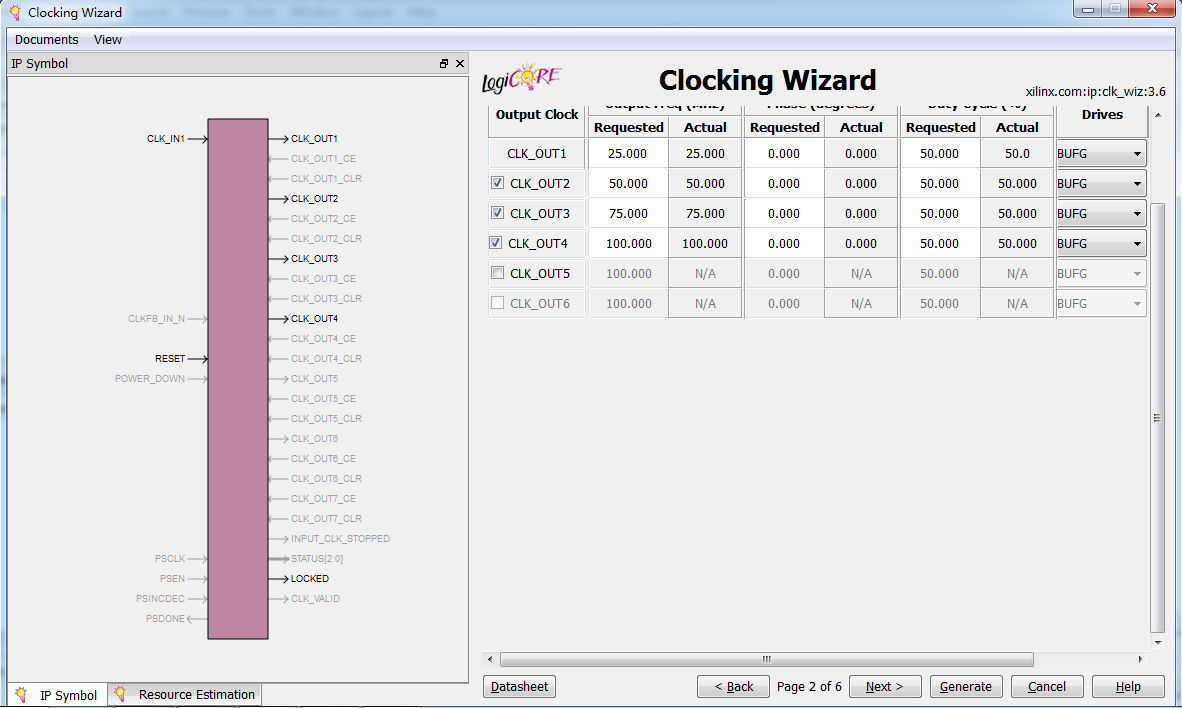This screenshot has height=708, width=1182.
Task: Advance using the Next button
Action: point(885,686)
